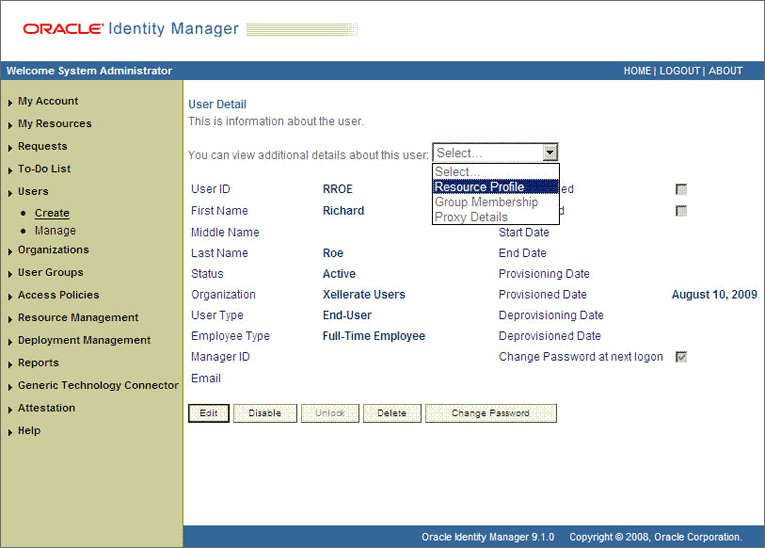Screen dimensions: 765x548
Task: Click the User Detail heading
Action: (x=218, y=104)
